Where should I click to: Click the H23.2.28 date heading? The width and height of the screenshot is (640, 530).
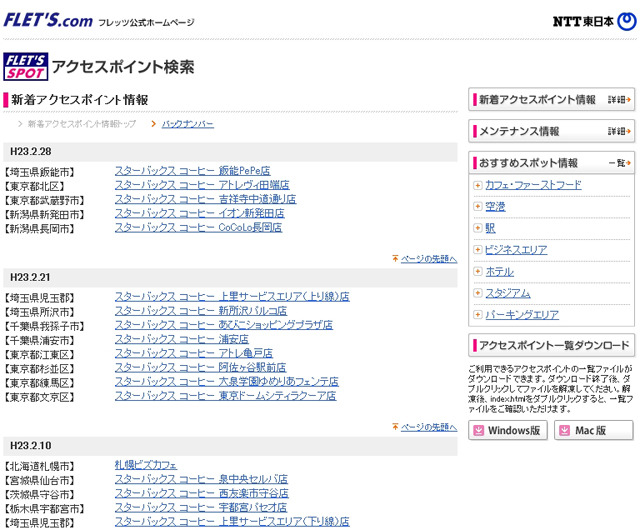(31, 151)
